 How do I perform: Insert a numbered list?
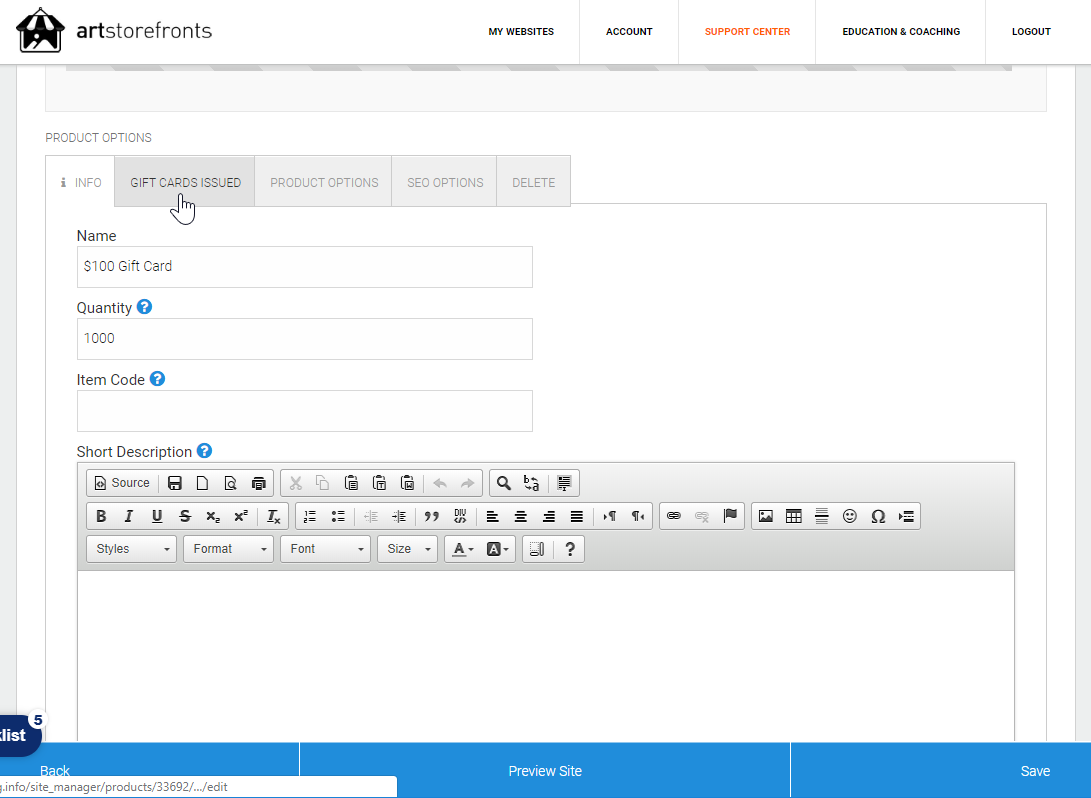pos(310,516)
